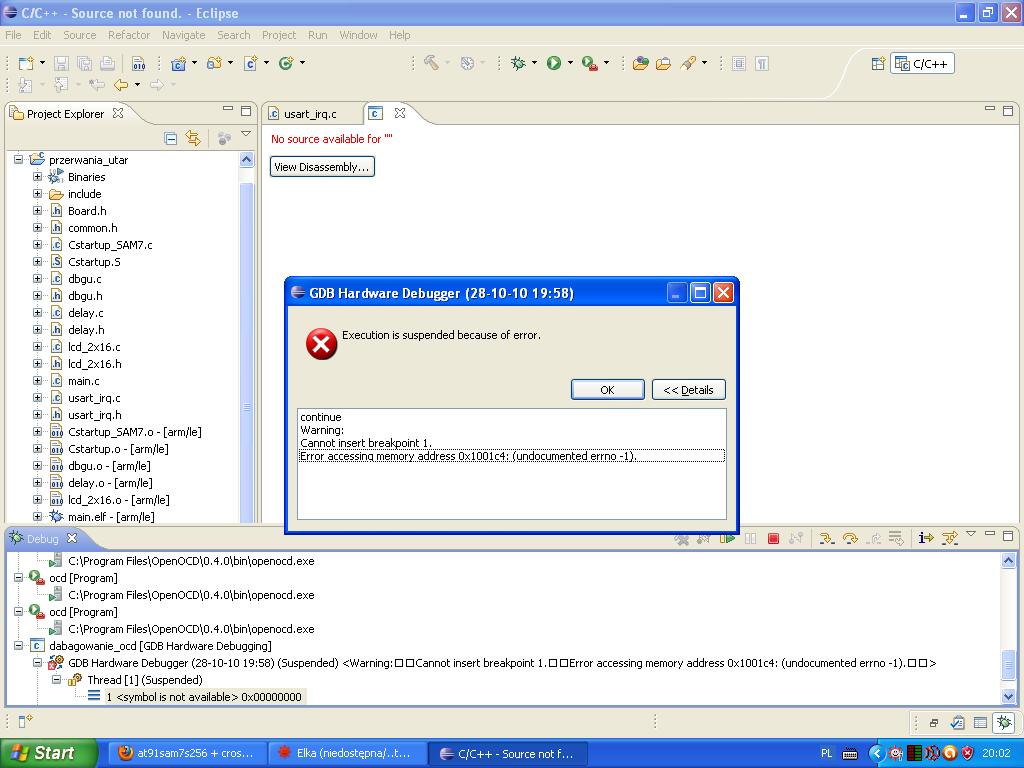Click the Elka taskbar item
Image resolution: width=1024 pixels, height=768 pixels.
347,753
